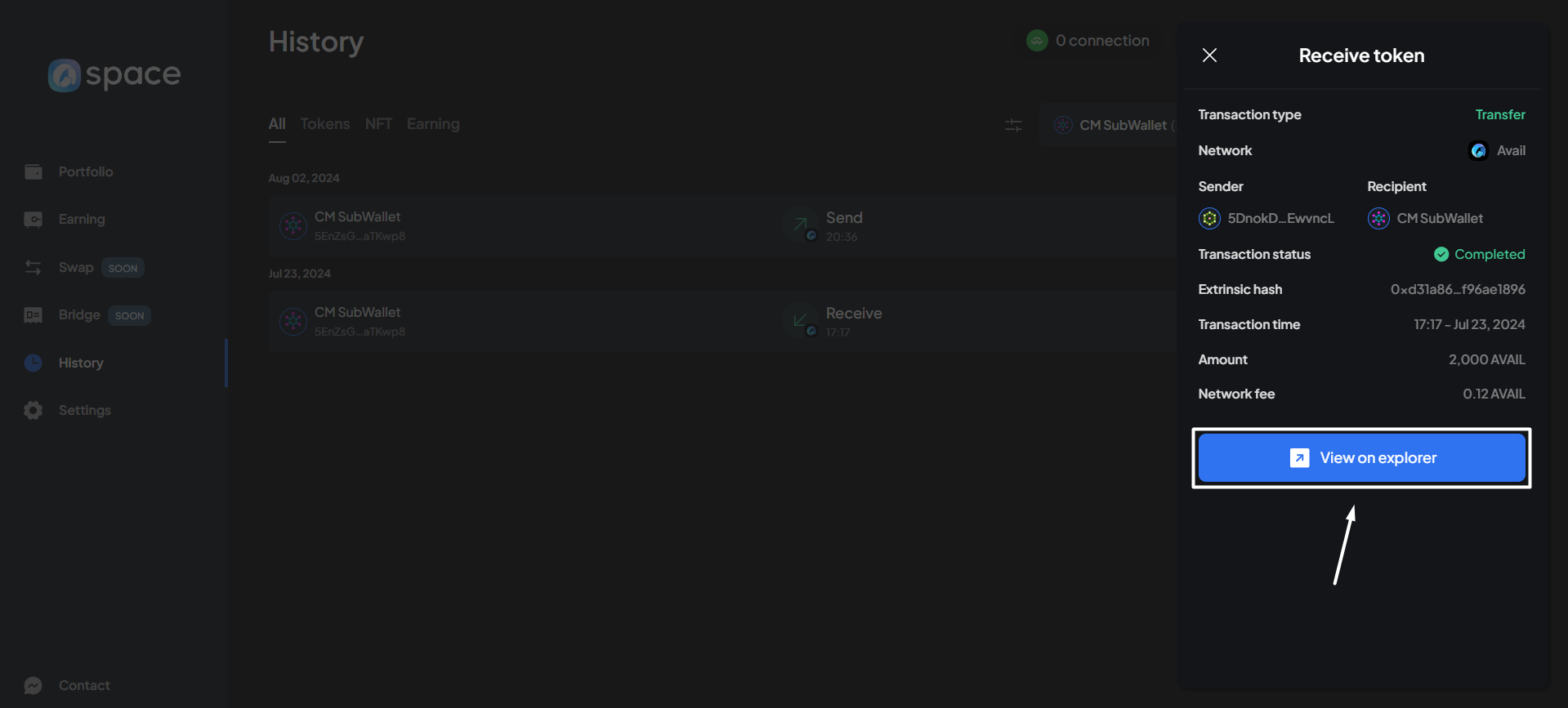Click the extrinsic hash 0xd31a86...f96ae1896
This screenshot has height=708, width=1568.
click(x=1457, y=290)
